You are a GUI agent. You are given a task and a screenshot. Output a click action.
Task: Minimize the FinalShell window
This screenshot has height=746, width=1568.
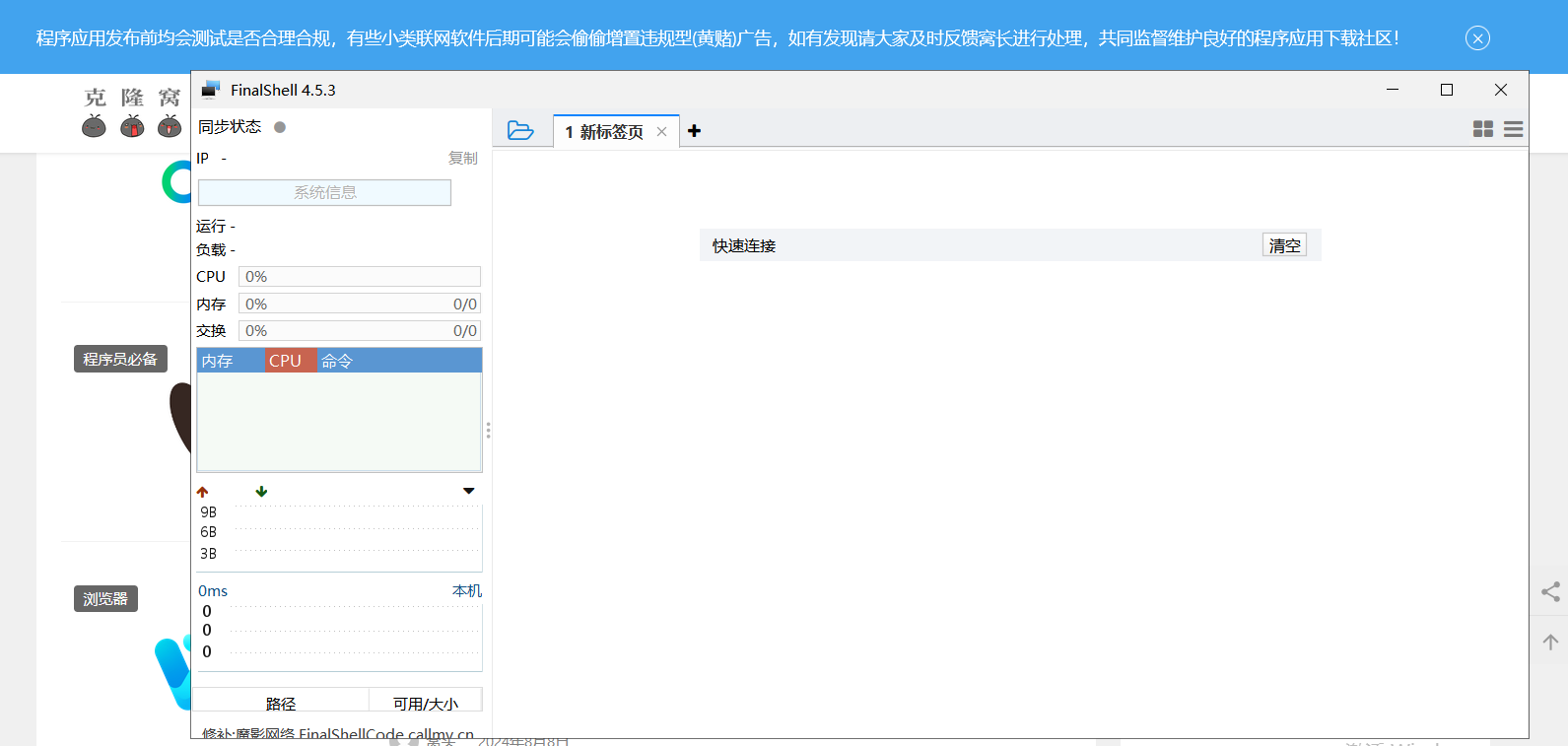[1393, 90]
